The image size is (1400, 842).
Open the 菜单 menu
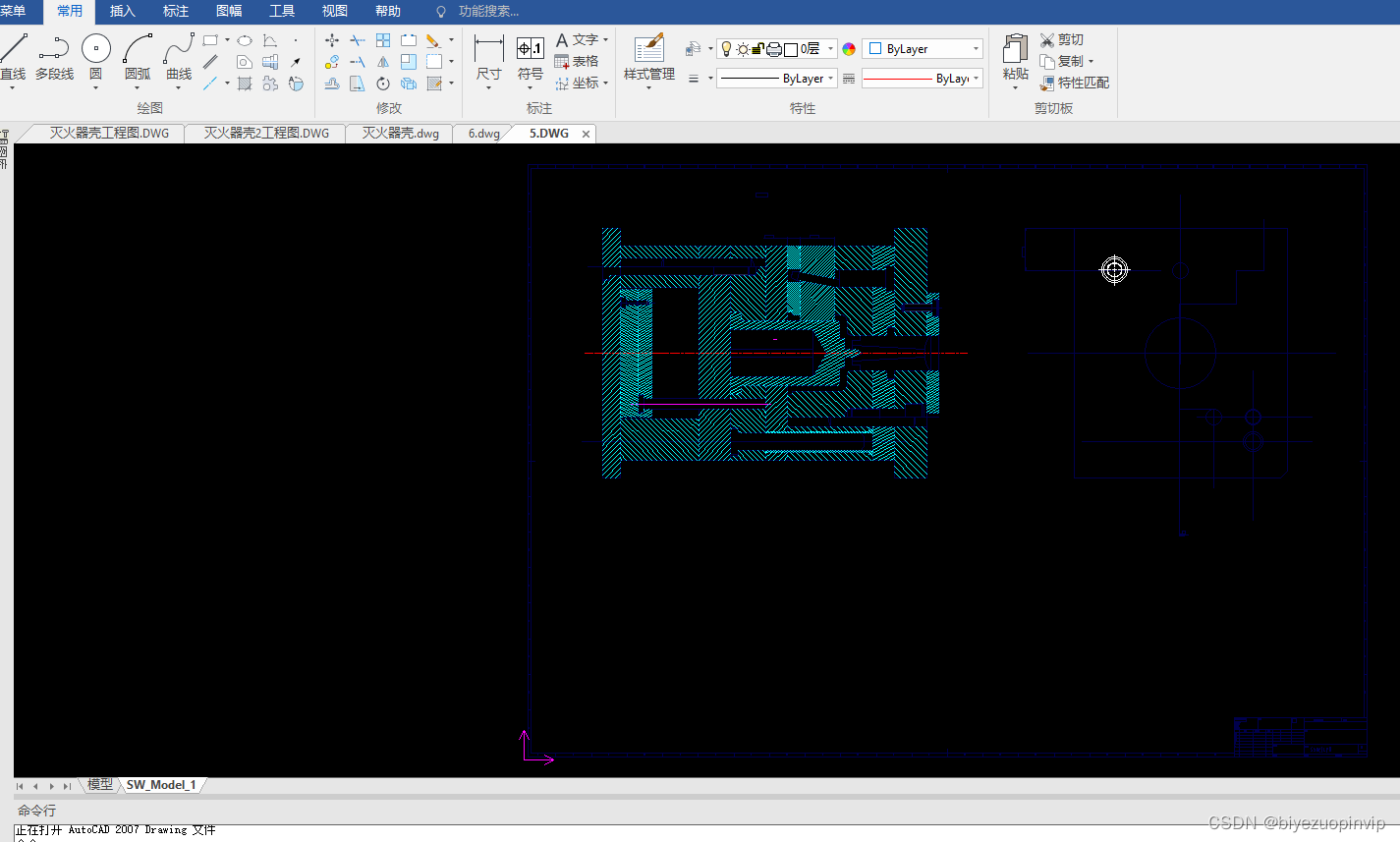click(x=13, y=11)
